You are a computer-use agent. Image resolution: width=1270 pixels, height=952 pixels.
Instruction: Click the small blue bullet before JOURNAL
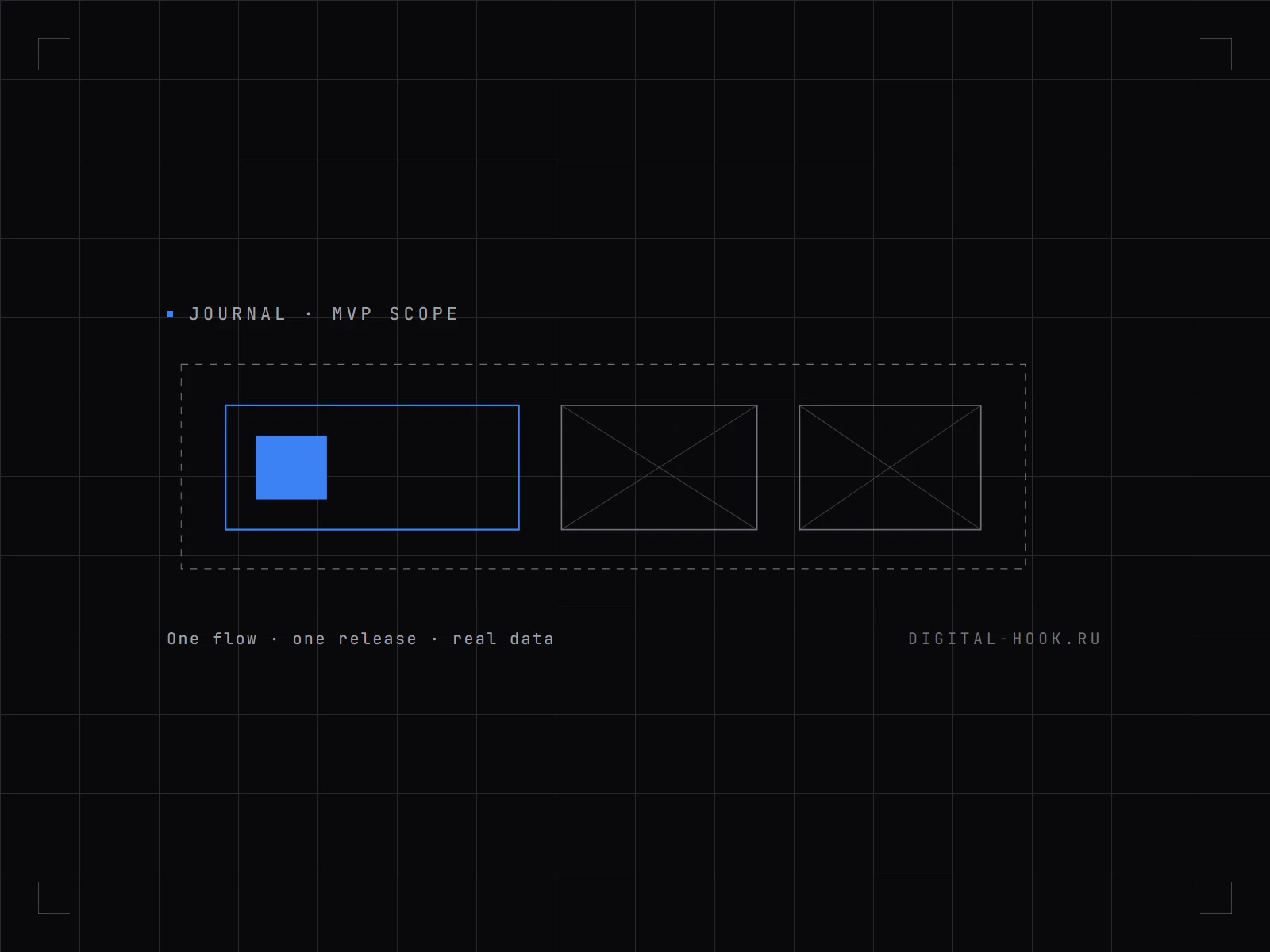170,314
